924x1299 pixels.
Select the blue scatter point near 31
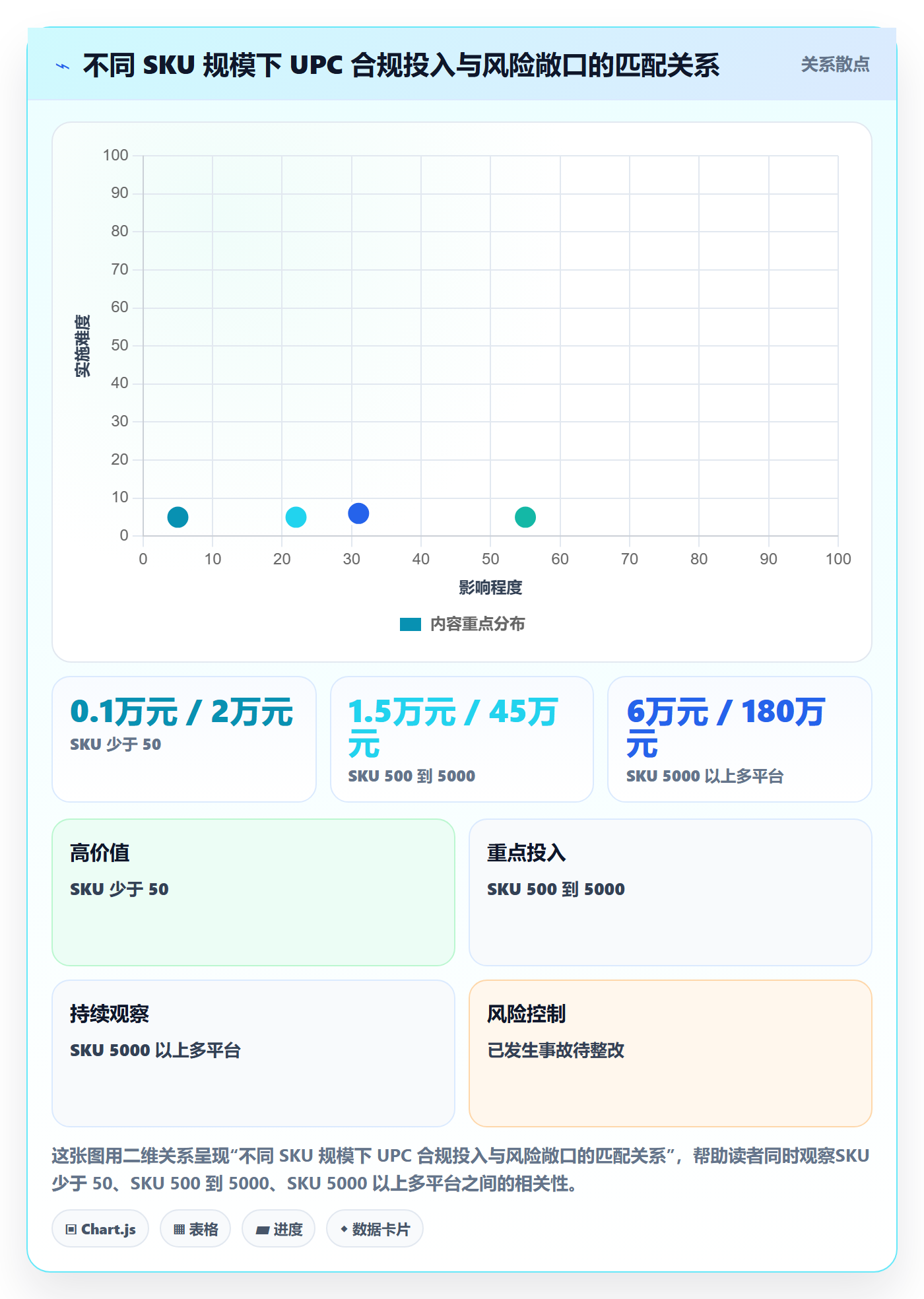(358, 513)
